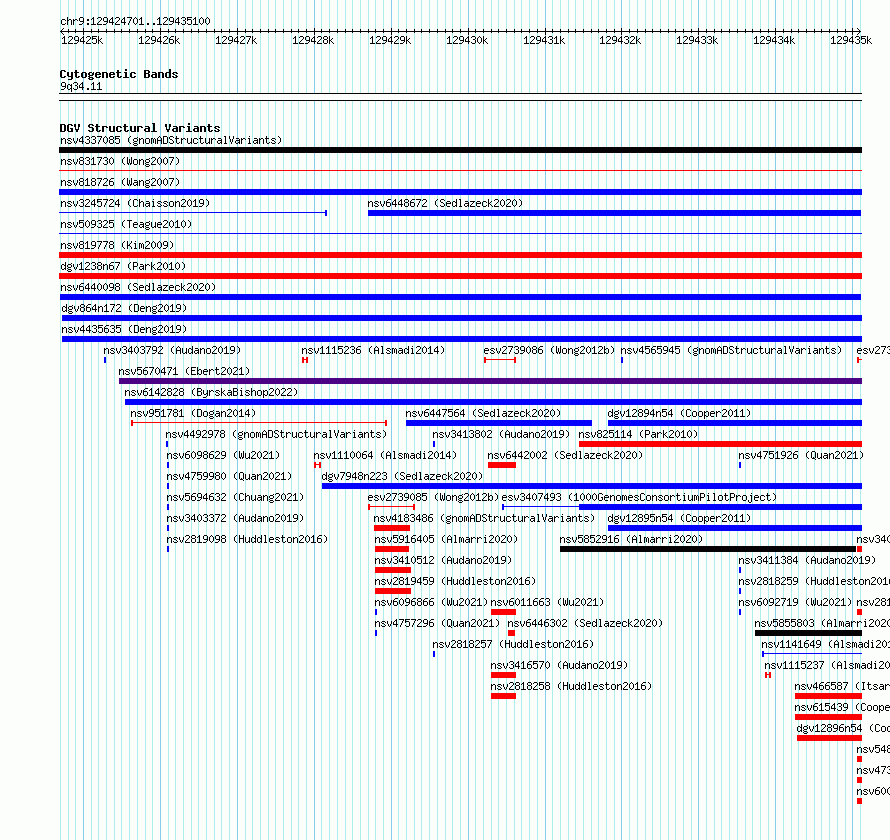Select dgv7948n223 (Sedlazeck2020) label
The image size is (890, 840).
402,476
